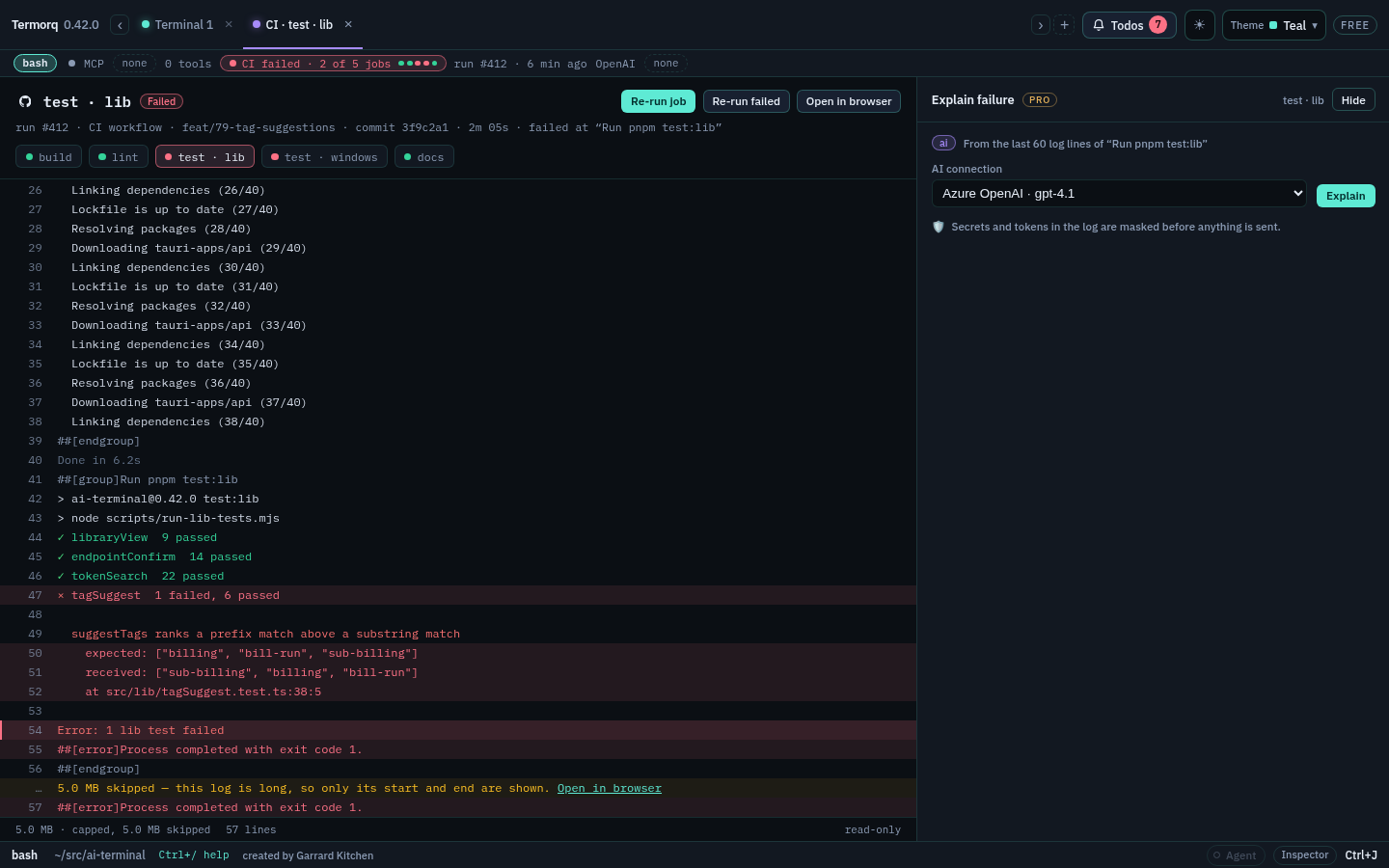Click the FREE plan badge
Image resolution: width=1389 pixels, height=868 pixels.
(1354, 25)
